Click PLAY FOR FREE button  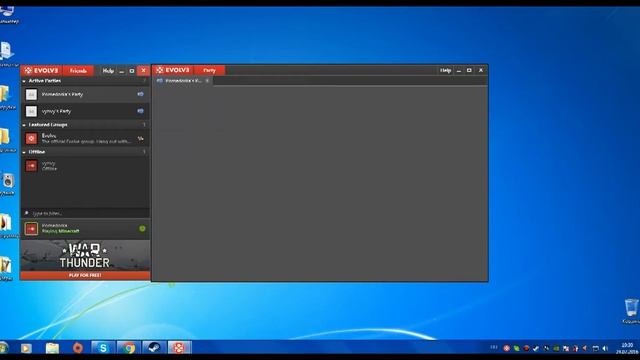85,276
